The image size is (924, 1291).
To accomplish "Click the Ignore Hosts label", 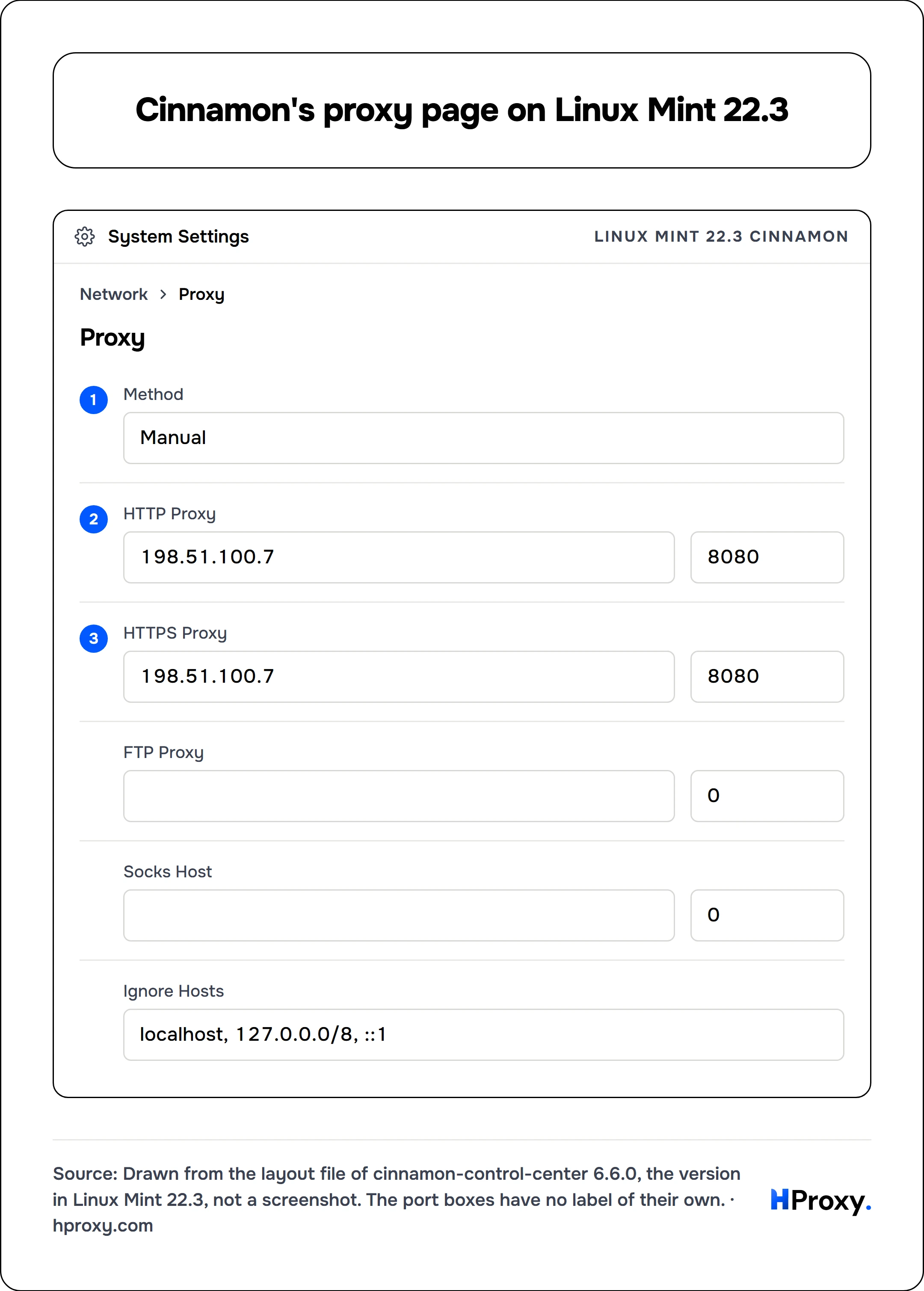I will click(174, 991).
